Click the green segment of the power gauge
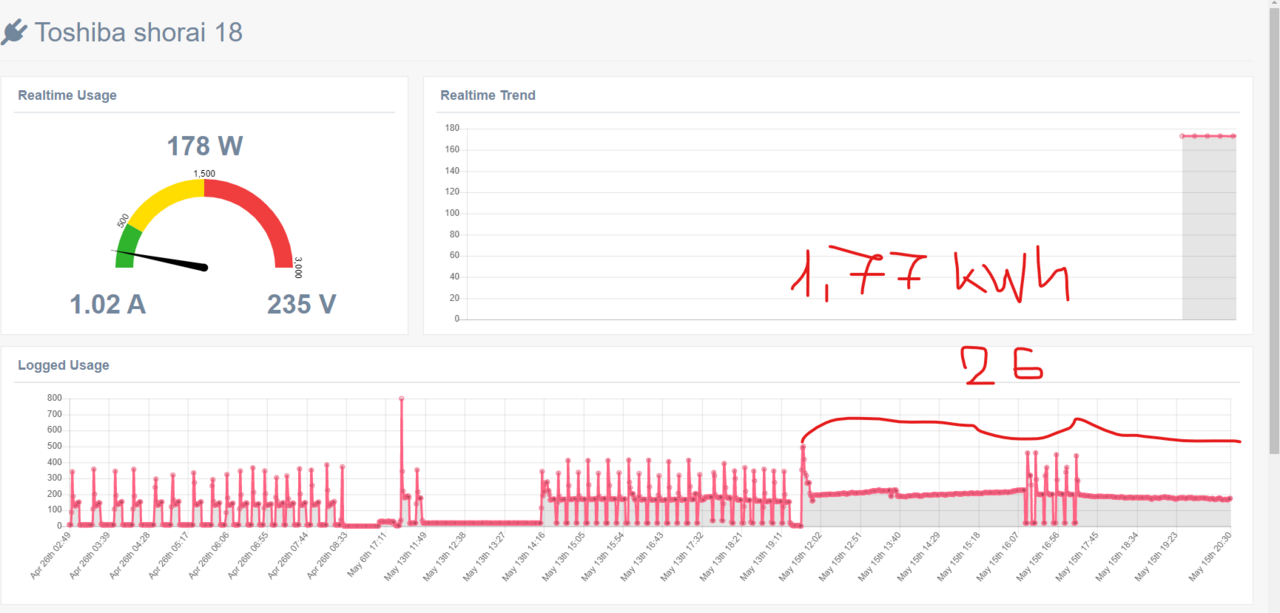 pos(127,245)
